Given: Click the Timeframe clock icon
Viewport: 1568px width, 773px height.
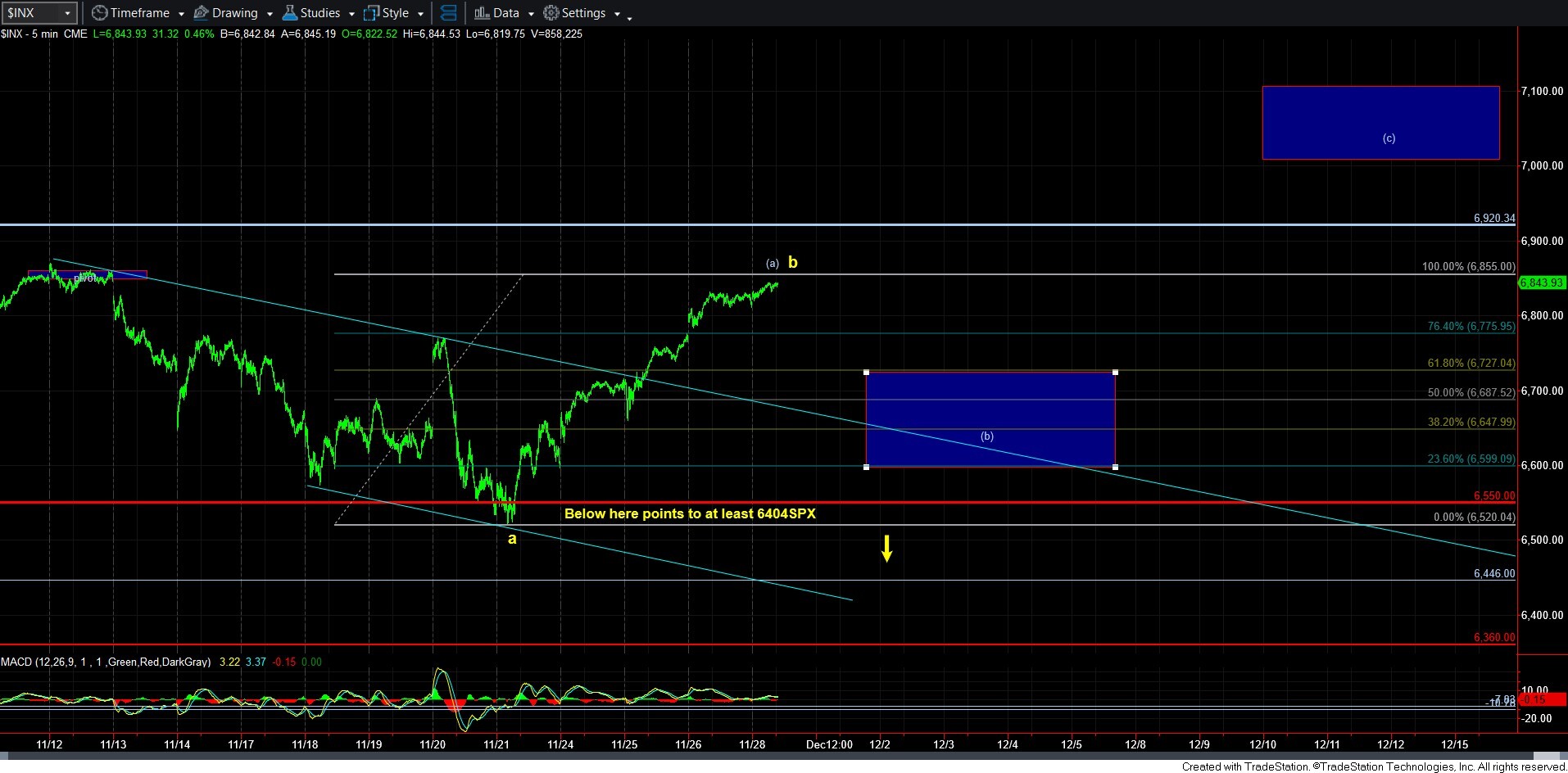Looking at the screenshot, I should [99, 13].
